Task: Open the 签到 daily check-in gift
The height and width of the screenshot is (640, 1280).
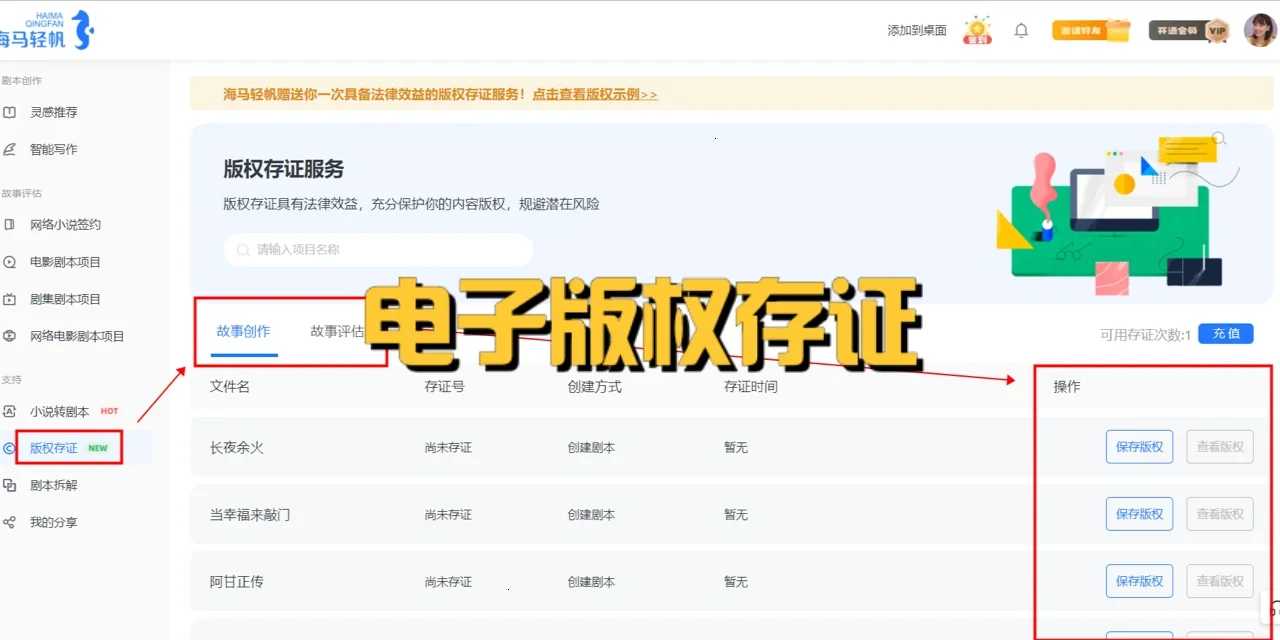Action: tap(977, 28)
